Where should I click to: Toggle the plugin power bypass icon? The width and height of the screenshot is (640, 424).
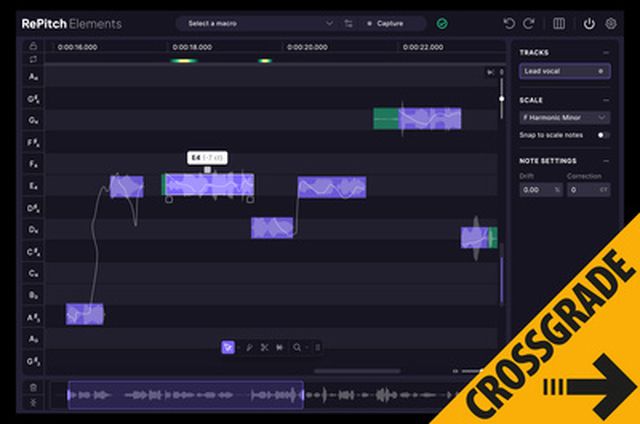click(x=589, y=23)
